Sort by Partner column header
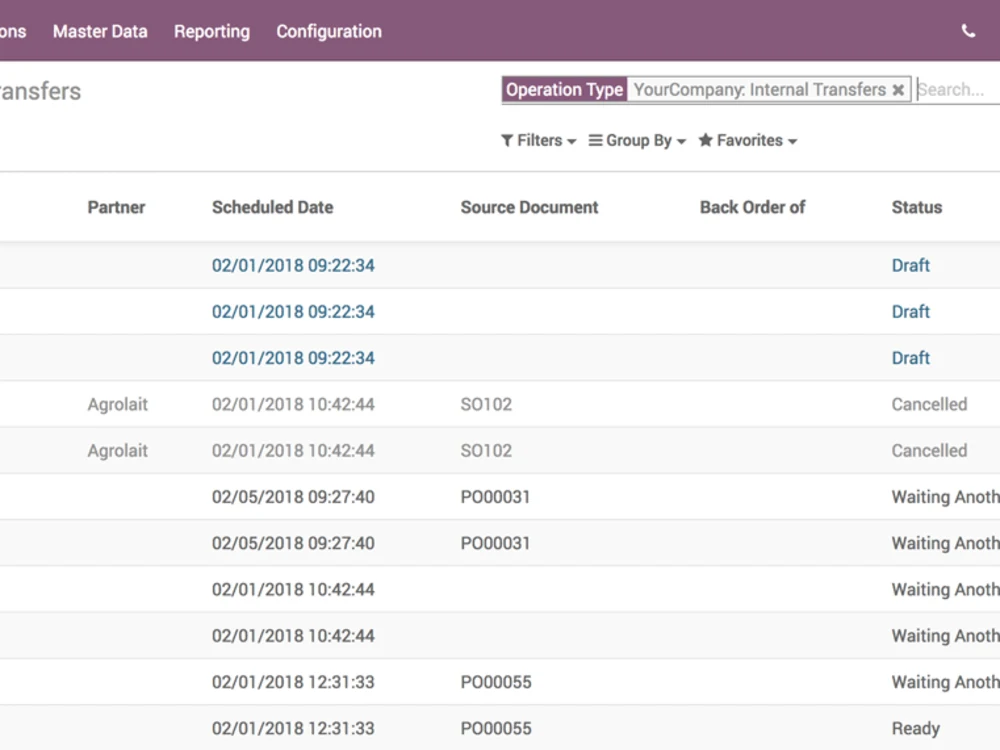This screenshot has width=1000, height=750. coord(116,207)
